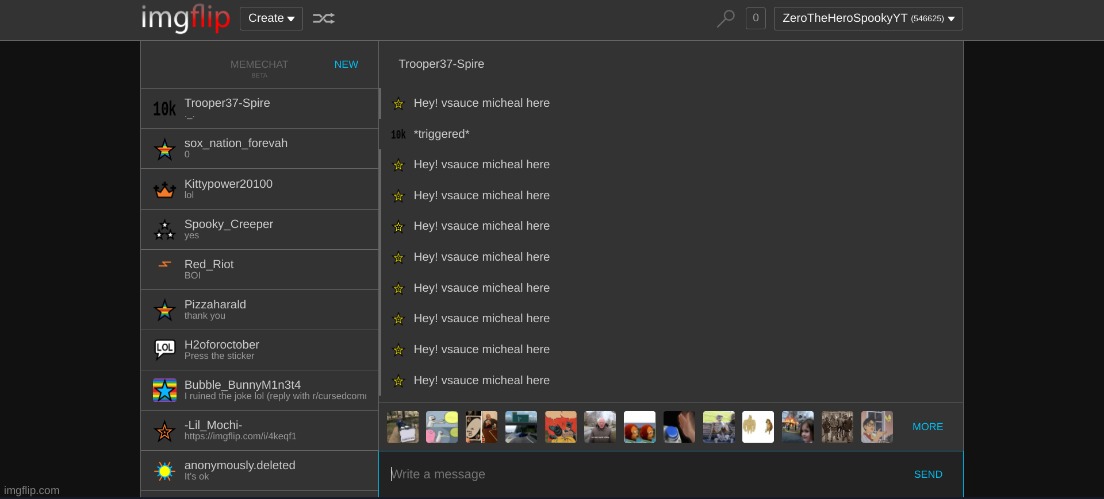Pick the Bernie Sanders sticker
The height and width of the screenshot is (499, 1104).
[600, 427]
